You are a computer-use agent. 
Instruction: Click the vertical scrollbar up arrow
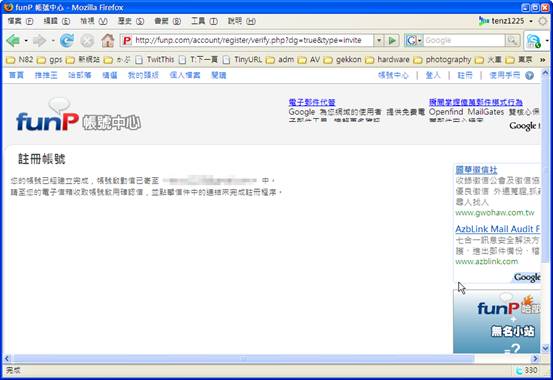pos(545,73)
